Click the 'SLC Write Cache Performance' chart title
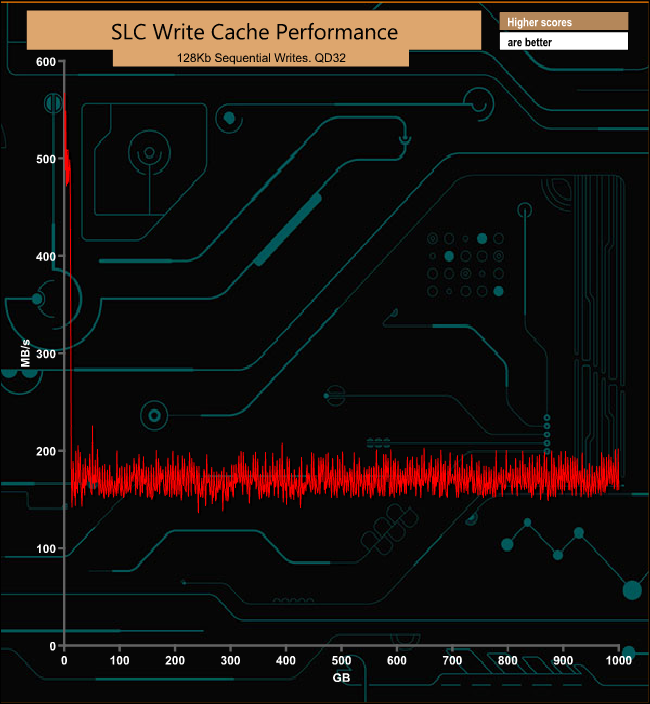Screen dimensions: 650x704 (x=254, y=32)
